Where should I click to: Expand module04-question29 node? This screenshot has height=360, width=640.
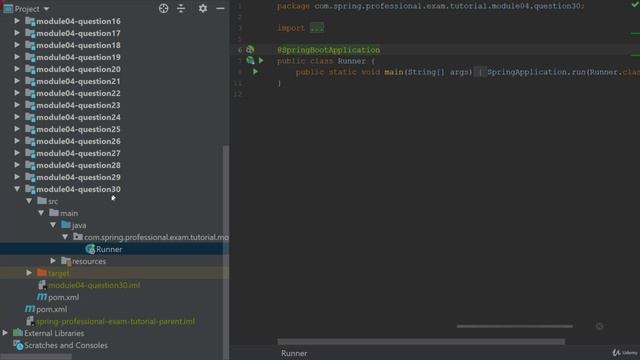pos(17,177)
